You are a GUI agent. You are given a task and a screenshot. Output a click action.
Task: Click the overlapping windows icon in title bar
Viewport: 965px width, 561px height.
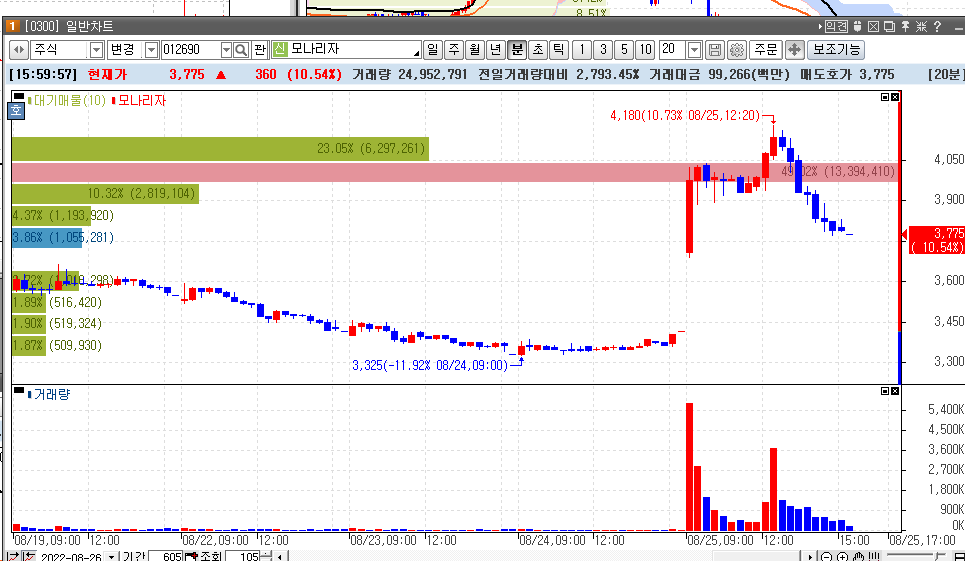click(889, 26)
